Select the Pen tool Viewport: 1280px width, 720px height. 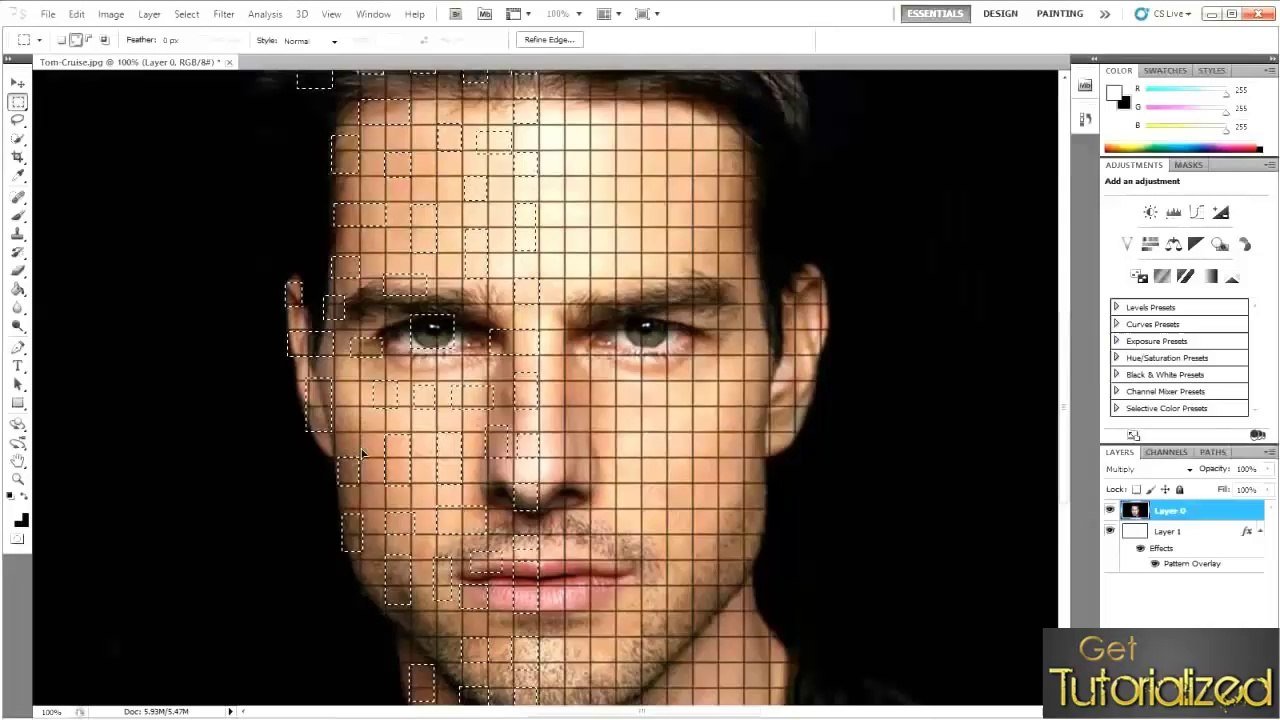coord(18,348)
